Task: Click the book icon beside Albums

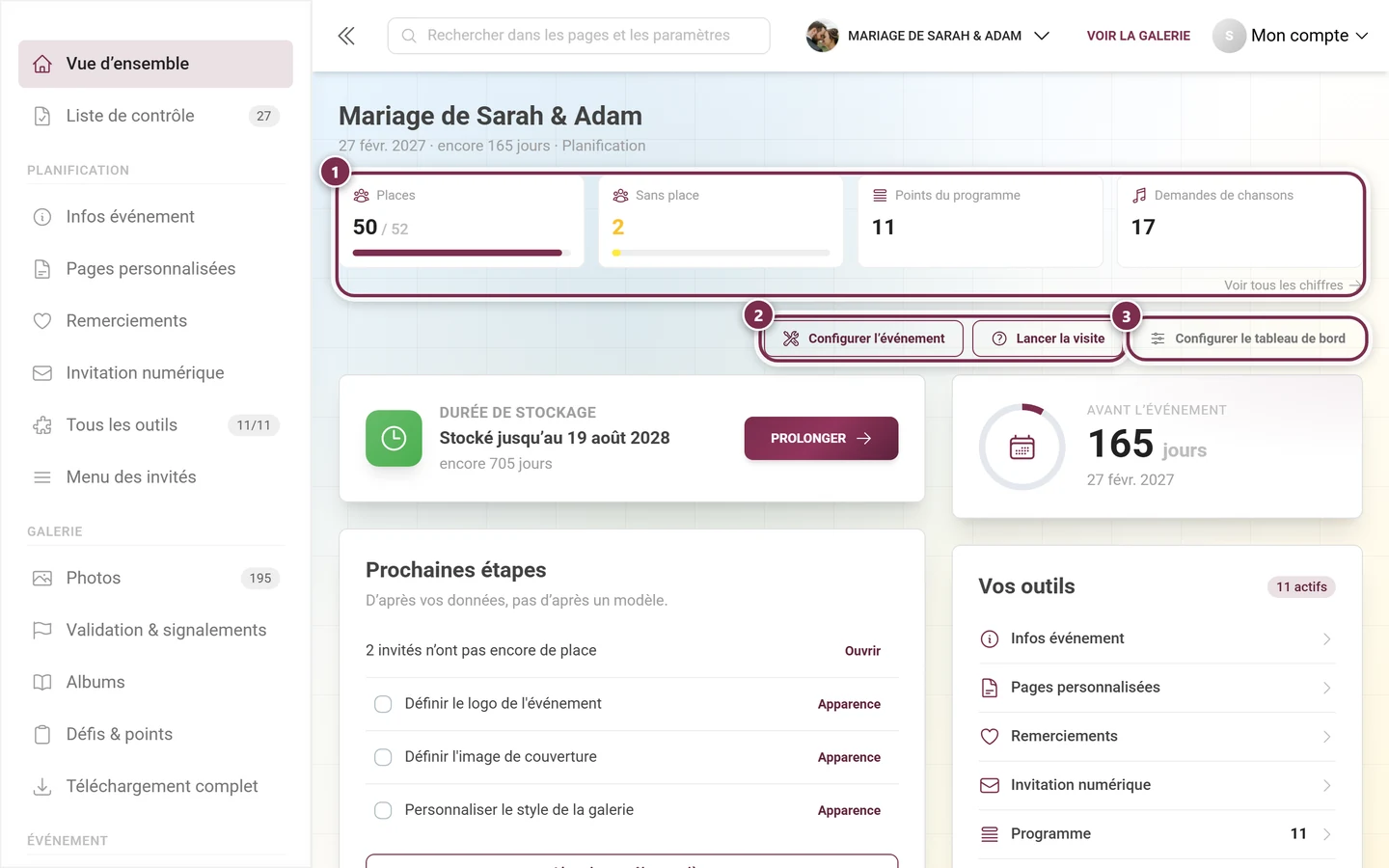Action: point(42,683)
